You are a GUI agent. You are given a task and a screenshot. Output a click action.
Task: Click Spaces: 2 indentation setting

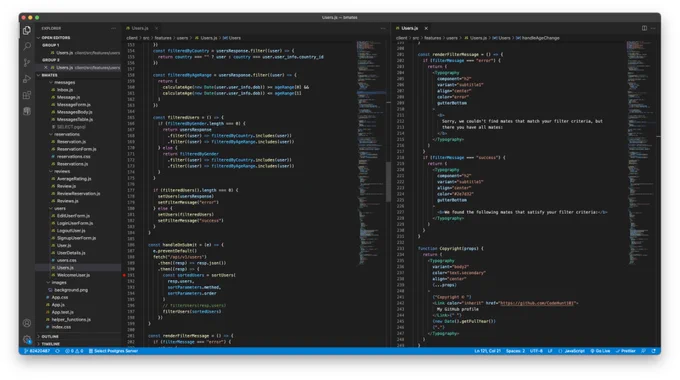[516, 351]
